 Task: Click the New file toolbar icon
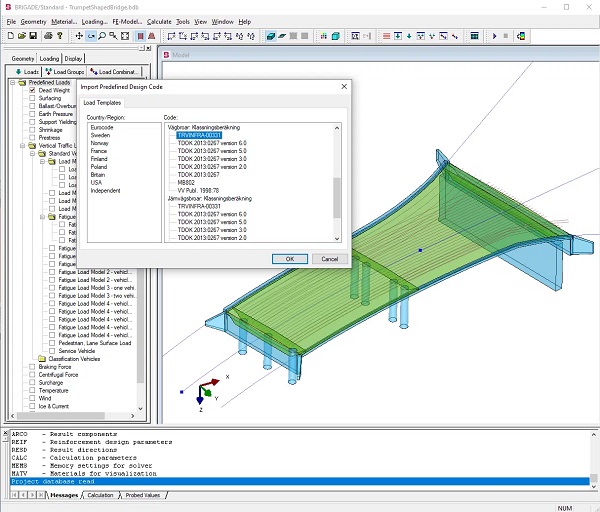click(x=9, y=36)
